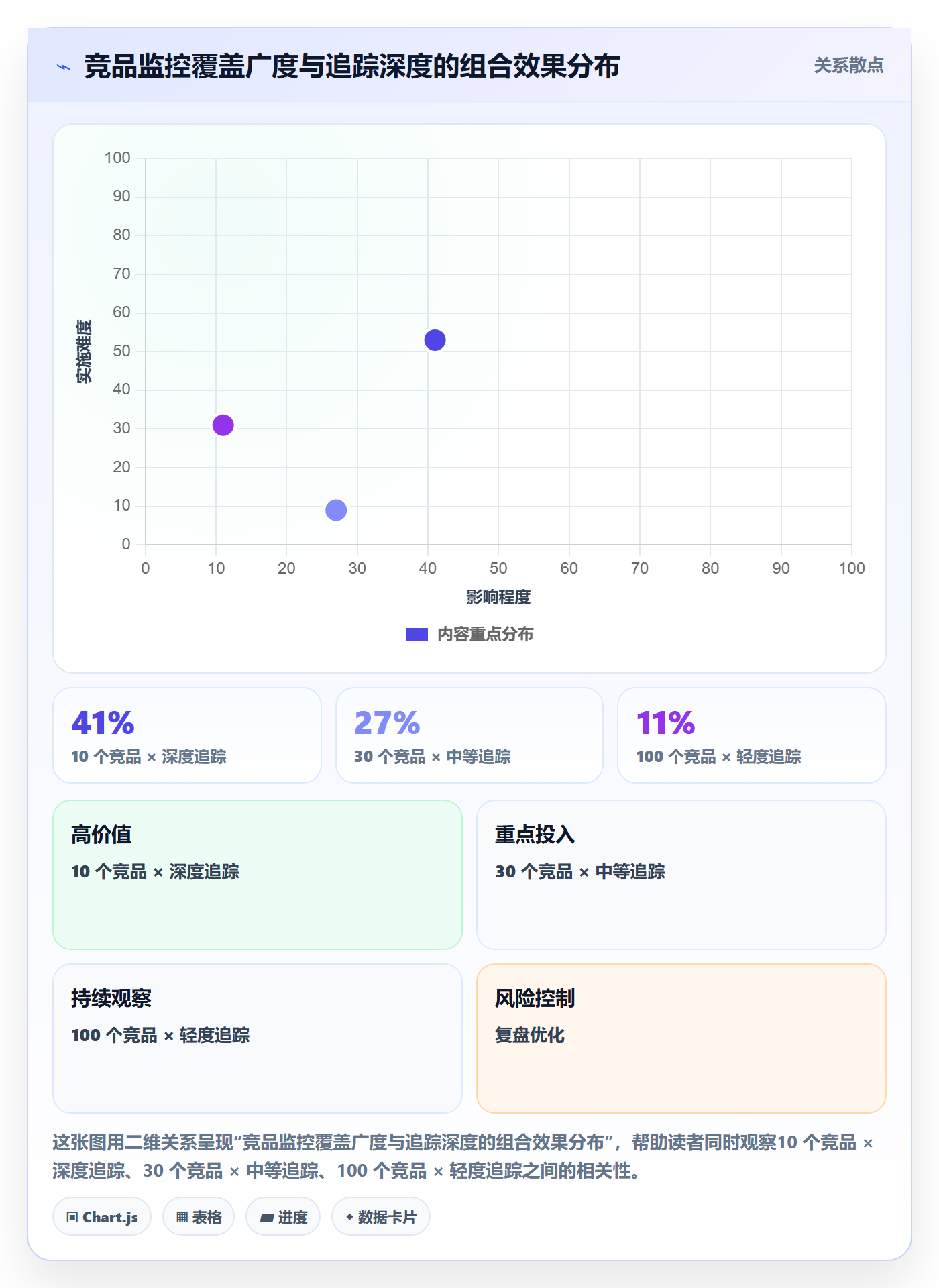Click 100 个竞品 × 轻度追踪 under 11%
This screenshot has width=939, height=1288.
(719, 757)
